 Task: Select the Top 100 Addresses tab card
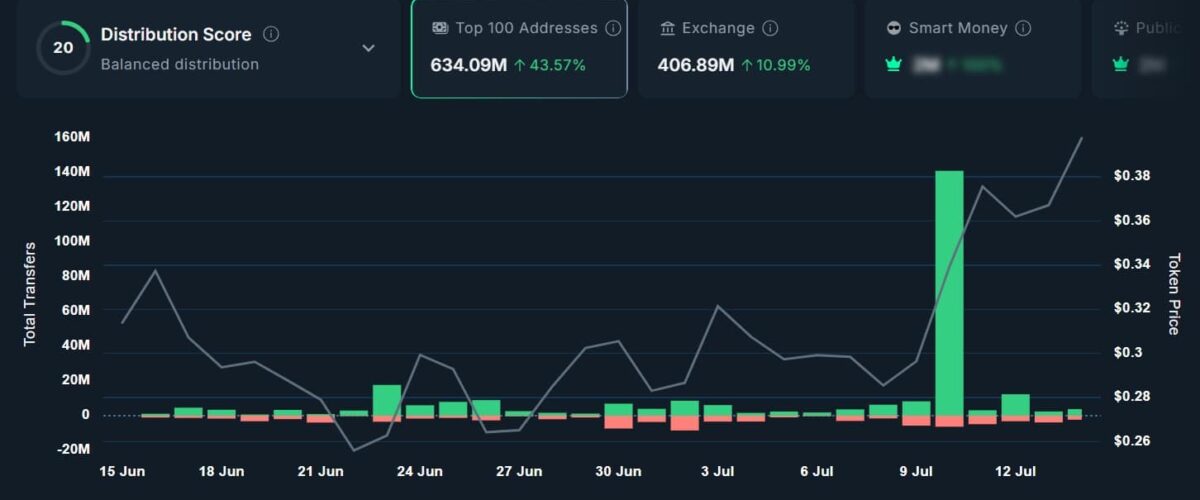tap(519, 48)
